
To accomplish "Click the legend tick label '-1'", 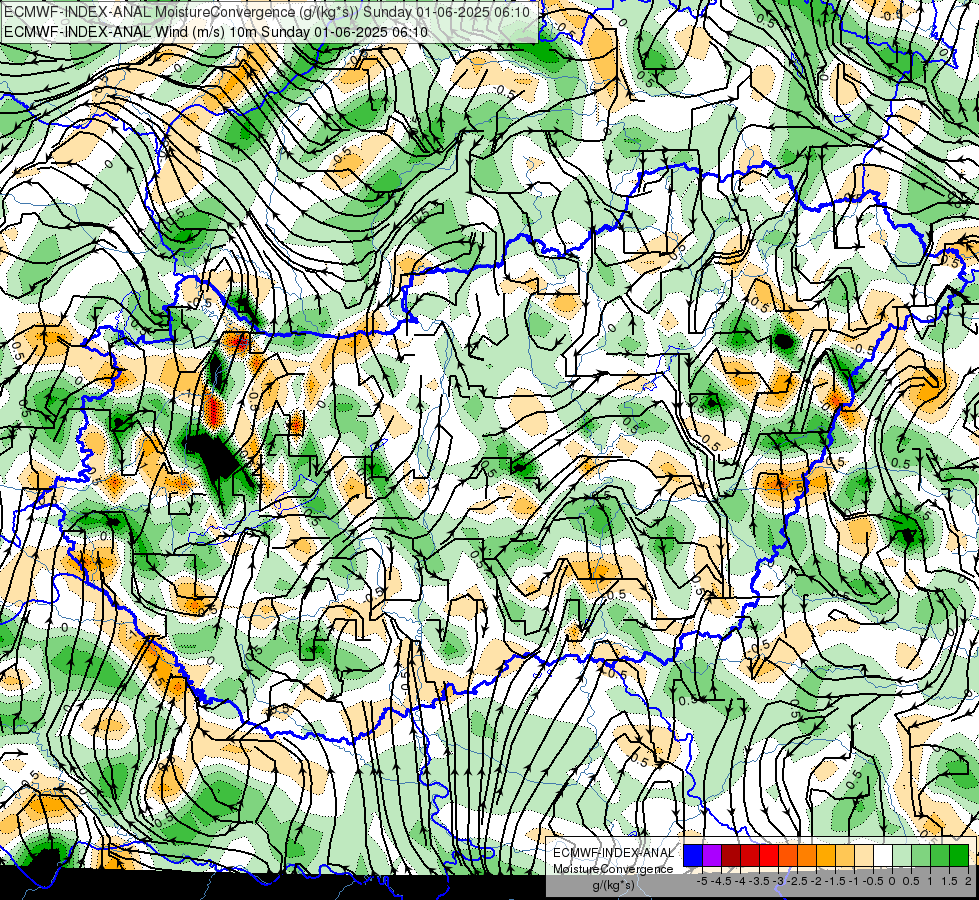I will point(854,881).
